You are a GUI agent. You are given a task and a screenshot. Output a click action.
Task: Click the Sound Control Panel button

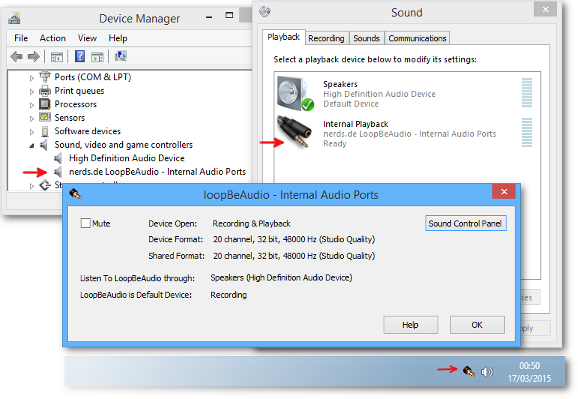click(x=466, y=223)
